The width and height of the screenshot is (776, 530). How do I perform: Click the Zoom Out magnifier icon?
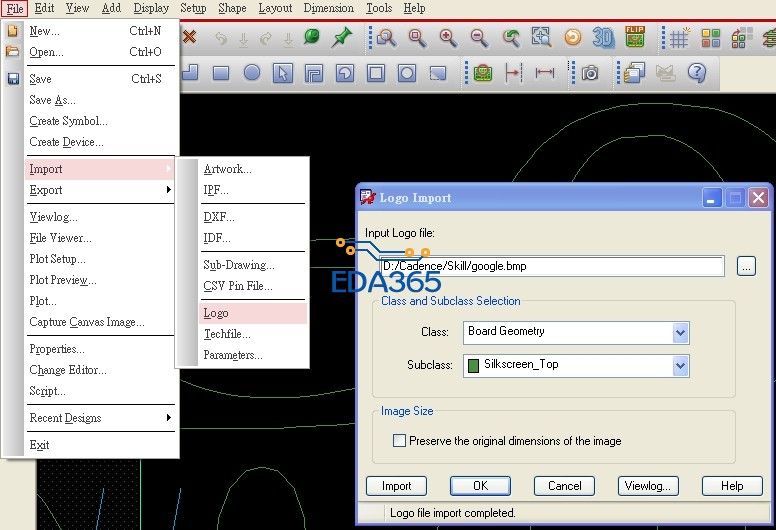[479, 38]
